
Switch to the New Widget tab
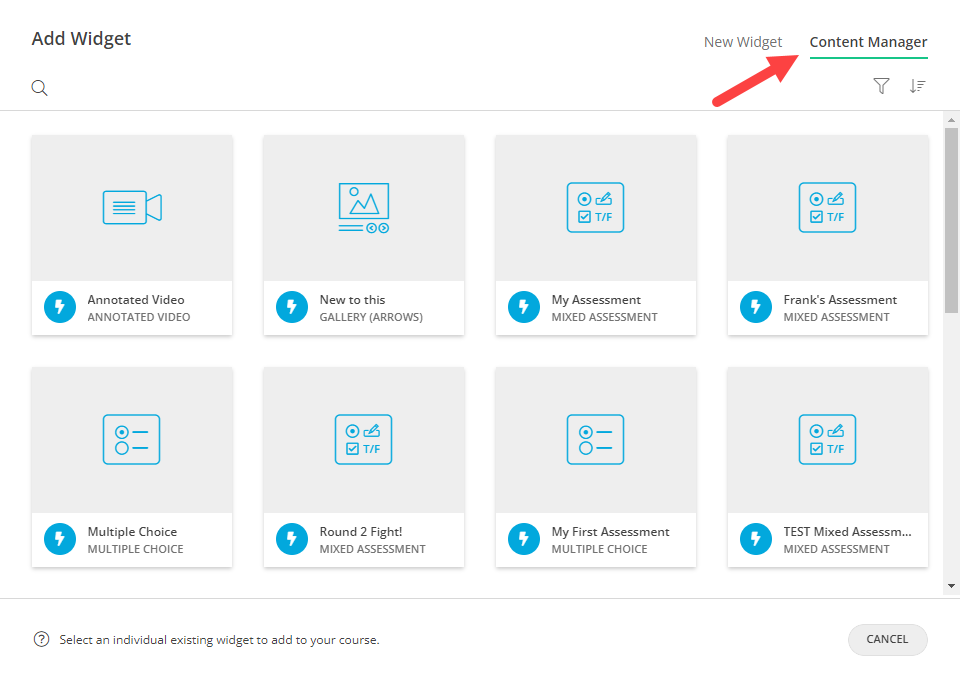coord(743,41)
